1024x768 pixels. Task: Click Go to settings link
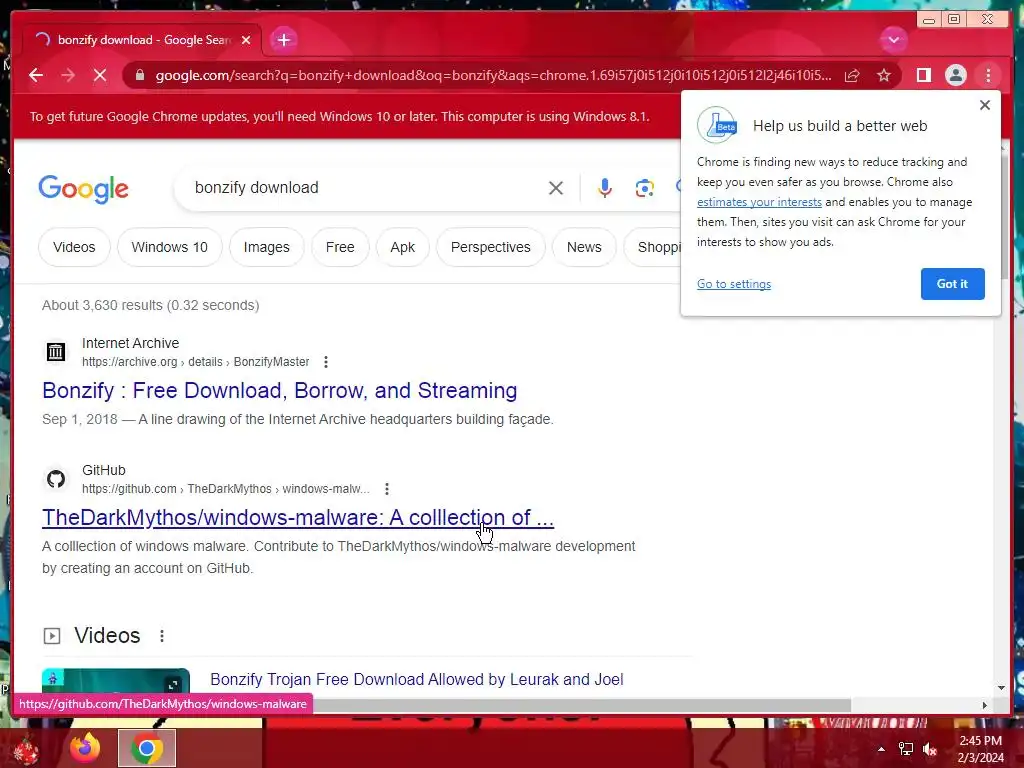pos(734,284)
